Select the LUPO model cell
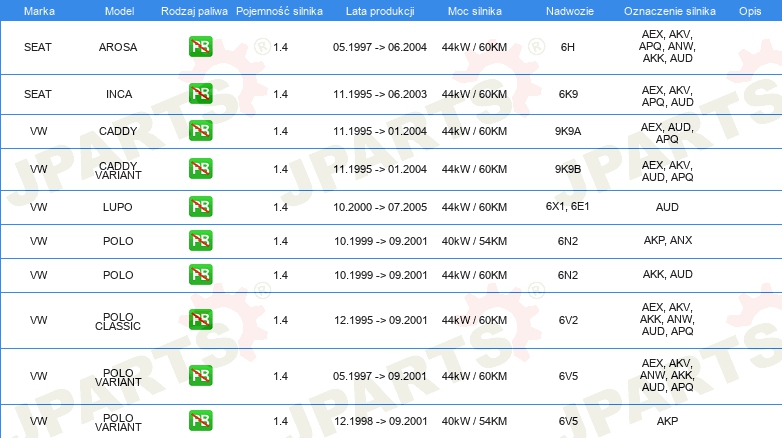Viewport: 782px width, 438px height. click(x=118, y=207)
